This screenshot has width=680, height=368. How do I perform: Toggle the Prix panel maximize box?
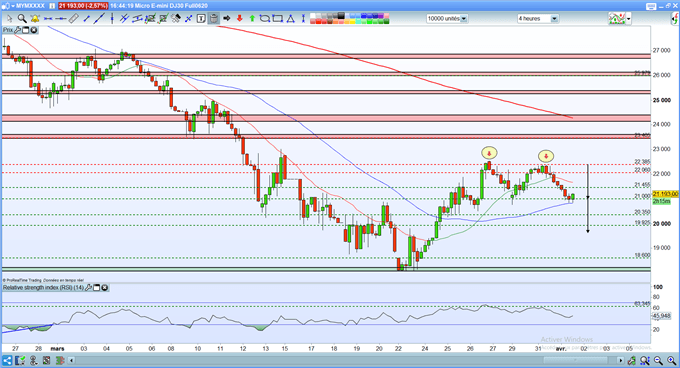pos(26,30)
